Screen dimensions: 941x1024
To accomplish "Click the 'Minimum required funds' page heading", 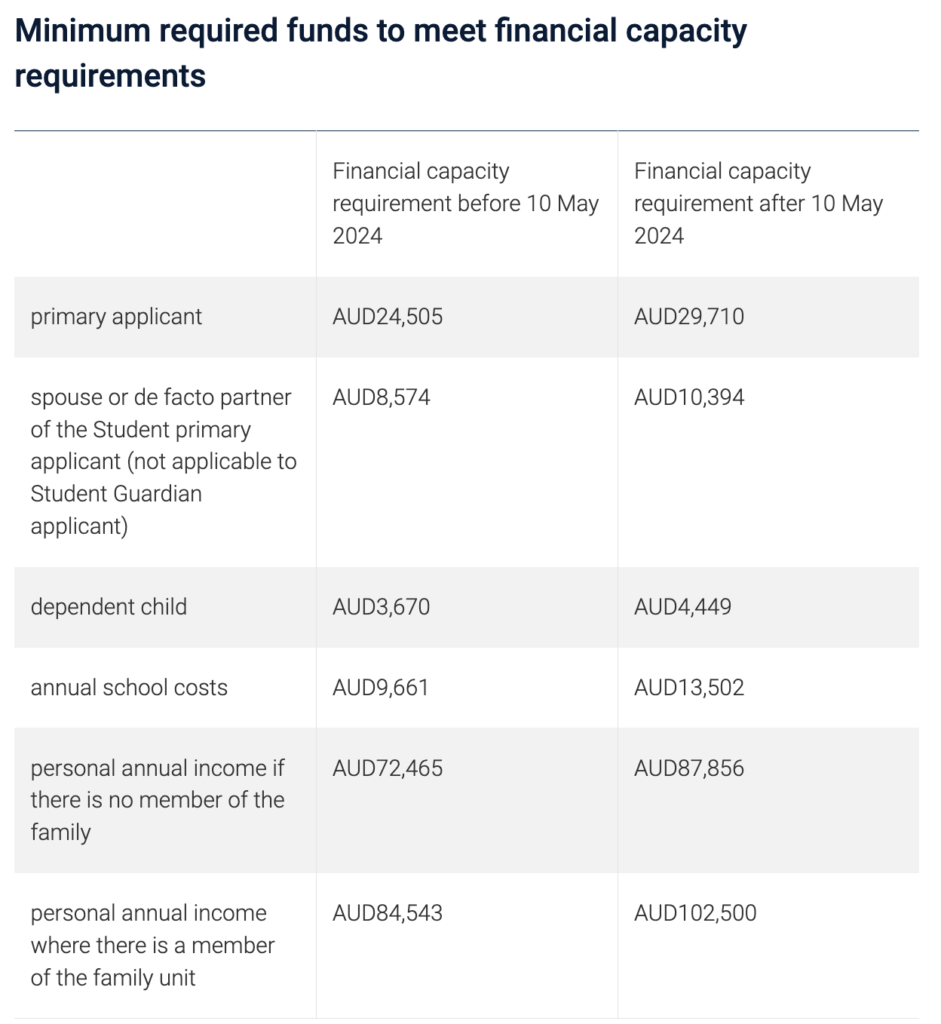I will 380,53.
